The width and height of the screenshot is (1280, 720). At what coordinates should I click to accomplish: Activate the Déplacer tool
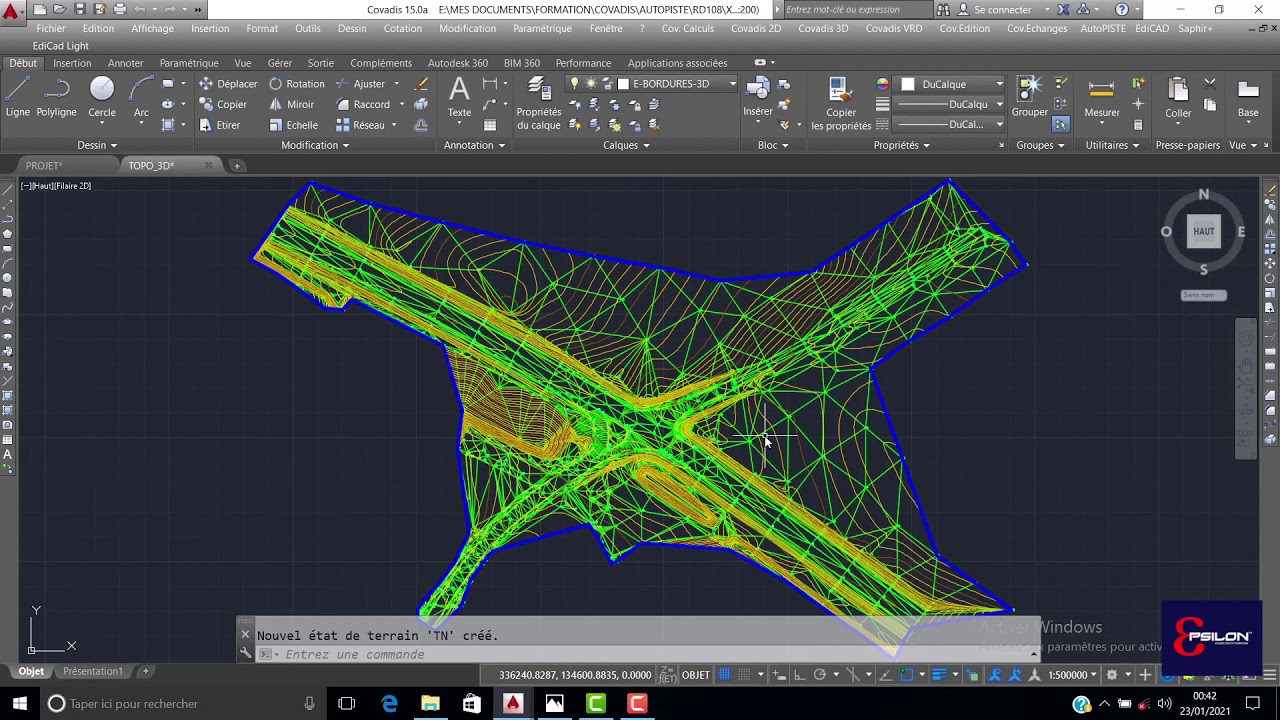(x=228, y=84)
